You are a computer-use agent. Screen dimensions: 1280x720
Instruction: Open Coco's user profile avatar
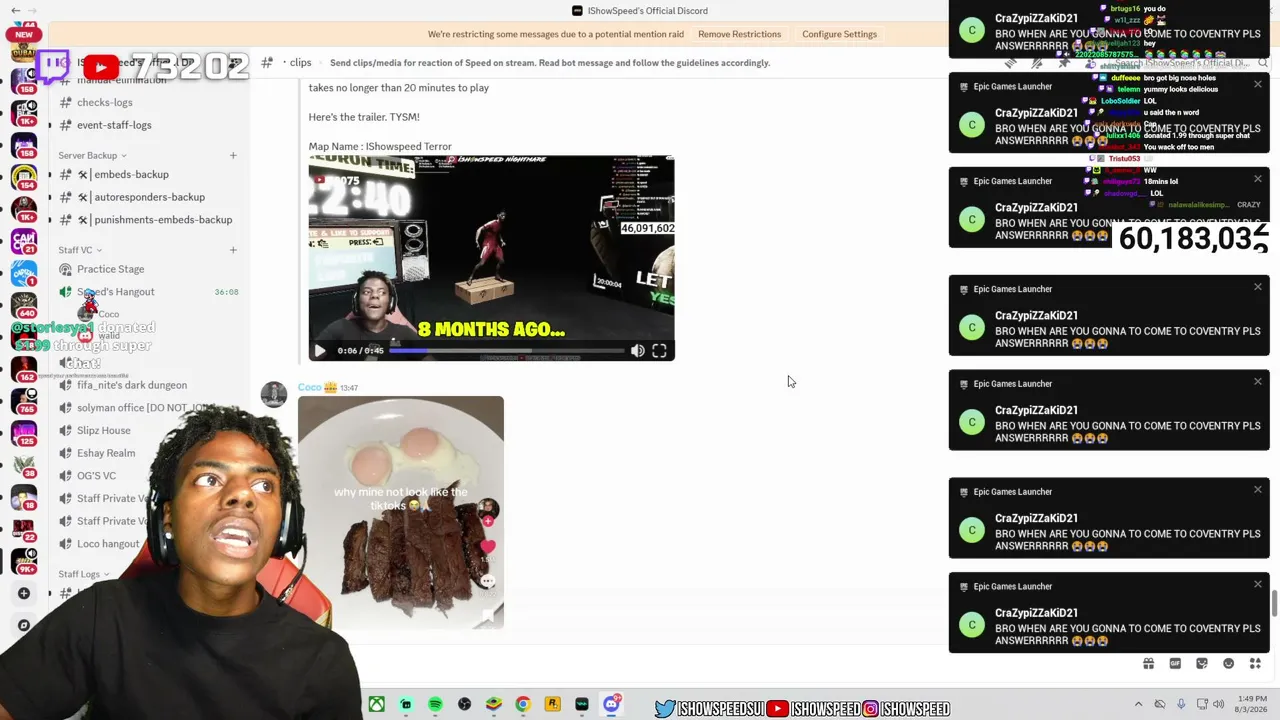pos(274,394)
